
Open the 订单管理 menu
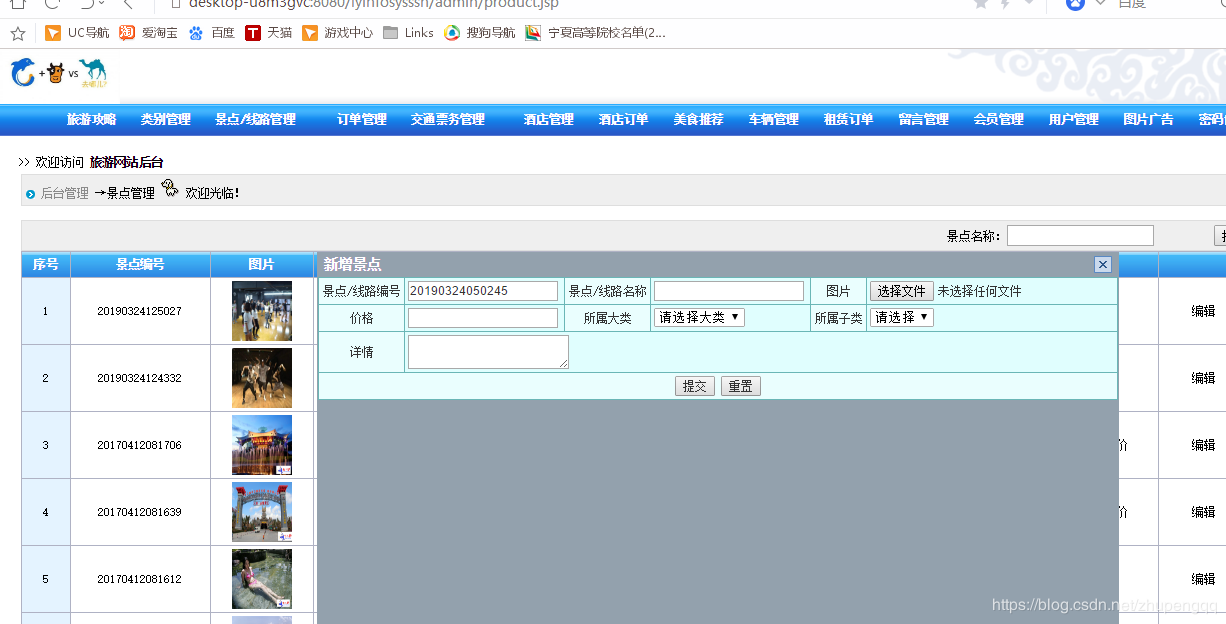pyautogui.click(x=361, y=119)
